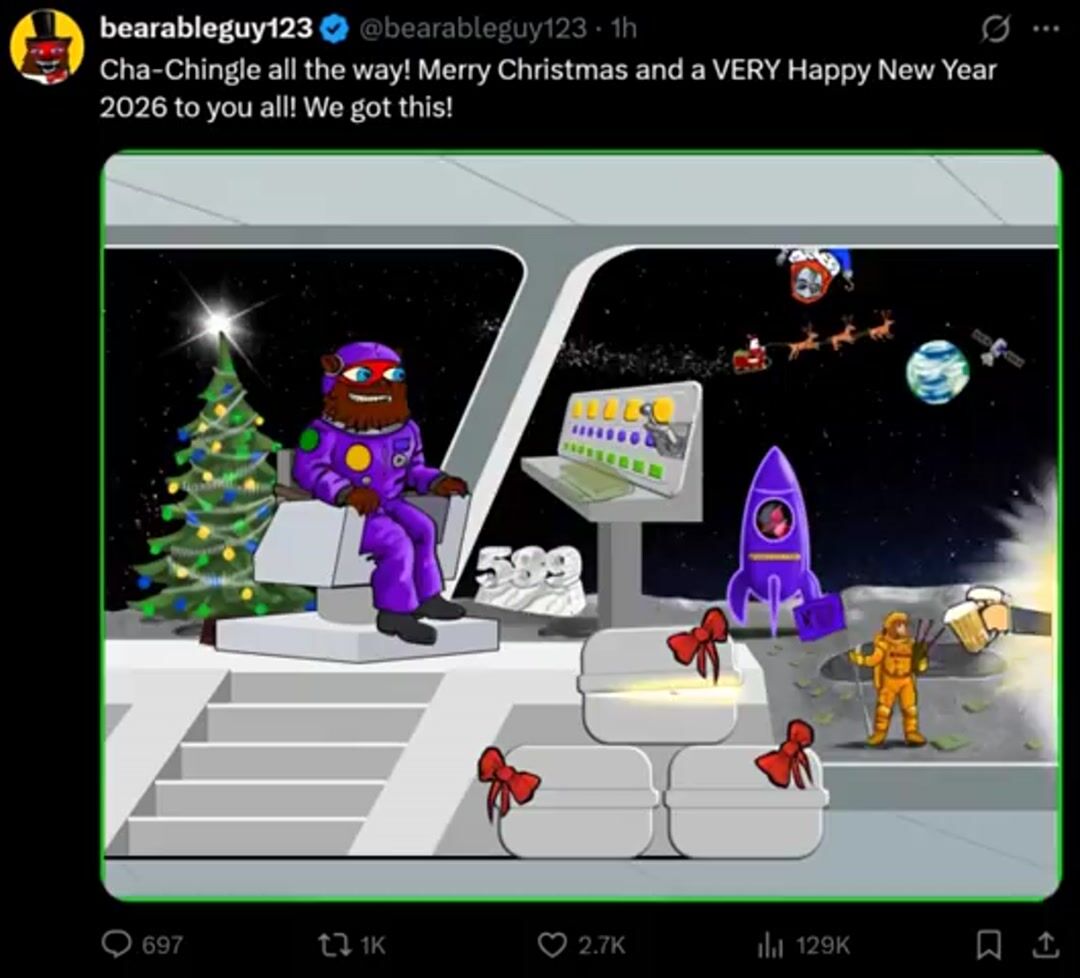Viewport: 1080px width, 978px height.
Task: Click the bearableguy123 display name
Action: point(206,29)
